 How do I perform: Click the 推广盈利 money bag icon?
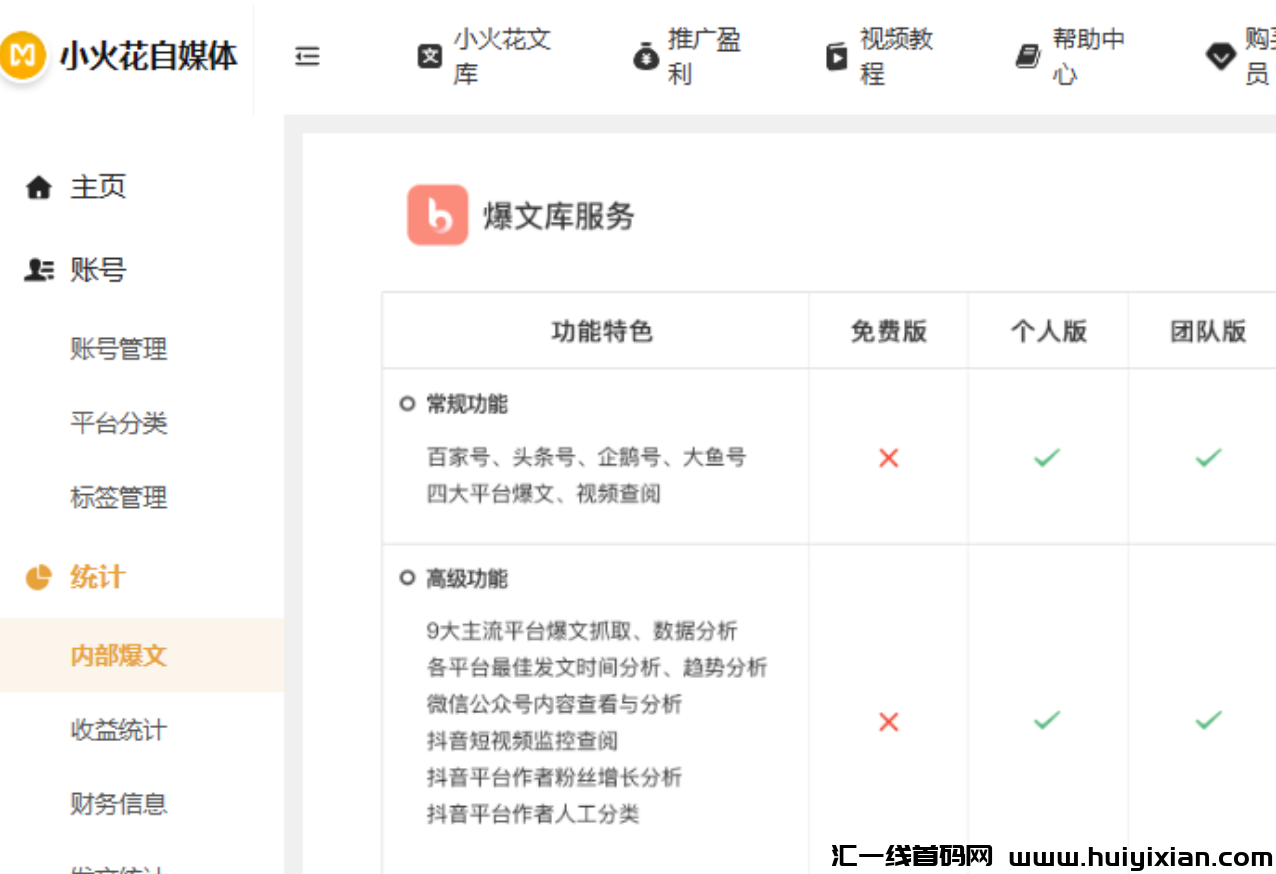point(646,56)
